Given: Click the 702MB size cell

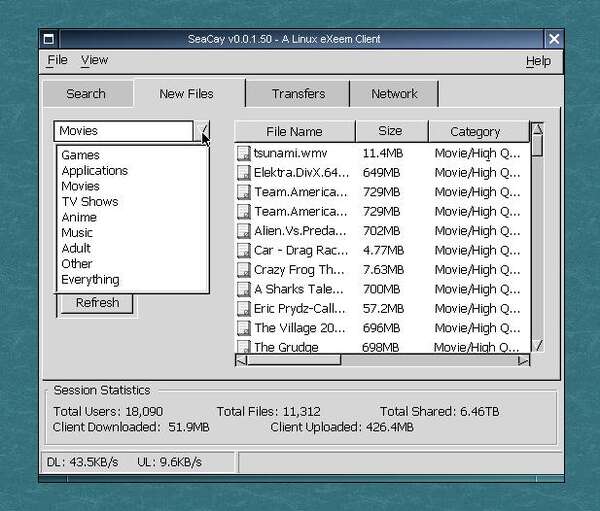Looking at the screenshot, I should 381,231.
